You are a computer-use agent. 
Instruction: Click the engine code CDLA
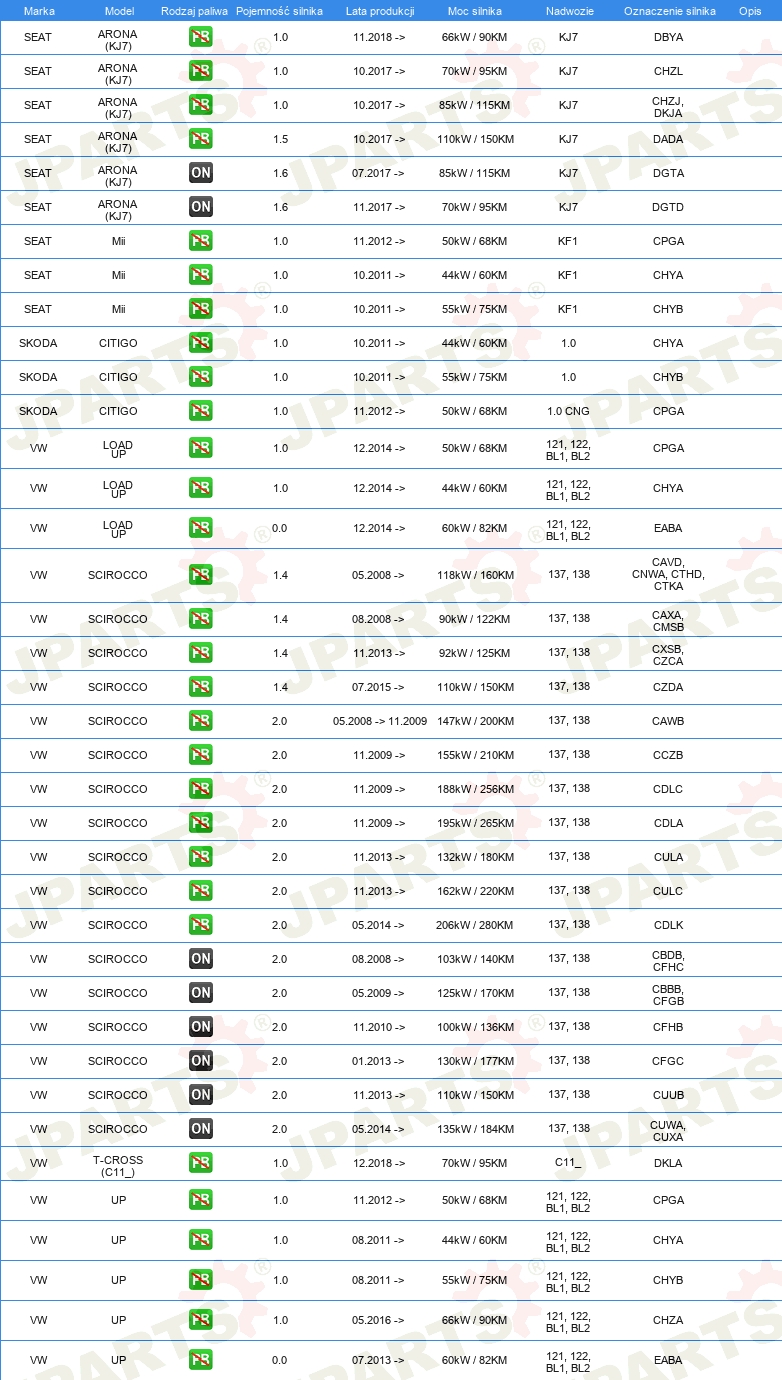point(668,823)
